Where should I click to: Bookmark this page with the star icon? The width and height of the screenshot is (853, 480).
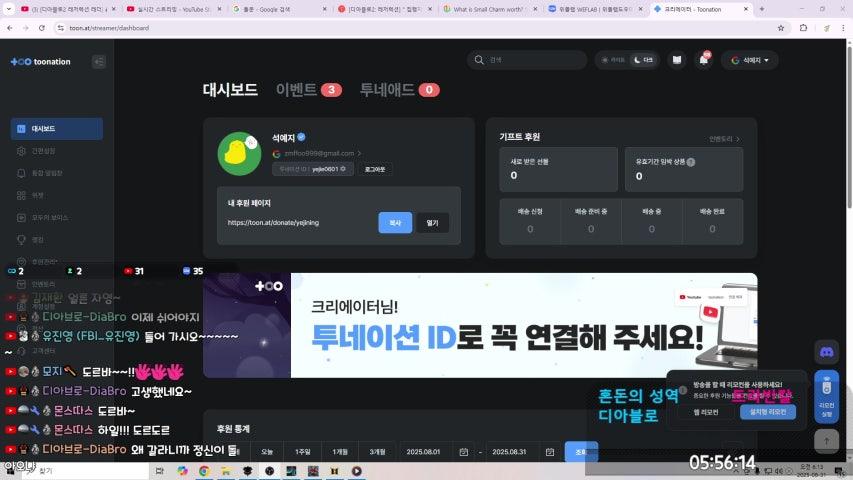781,28
